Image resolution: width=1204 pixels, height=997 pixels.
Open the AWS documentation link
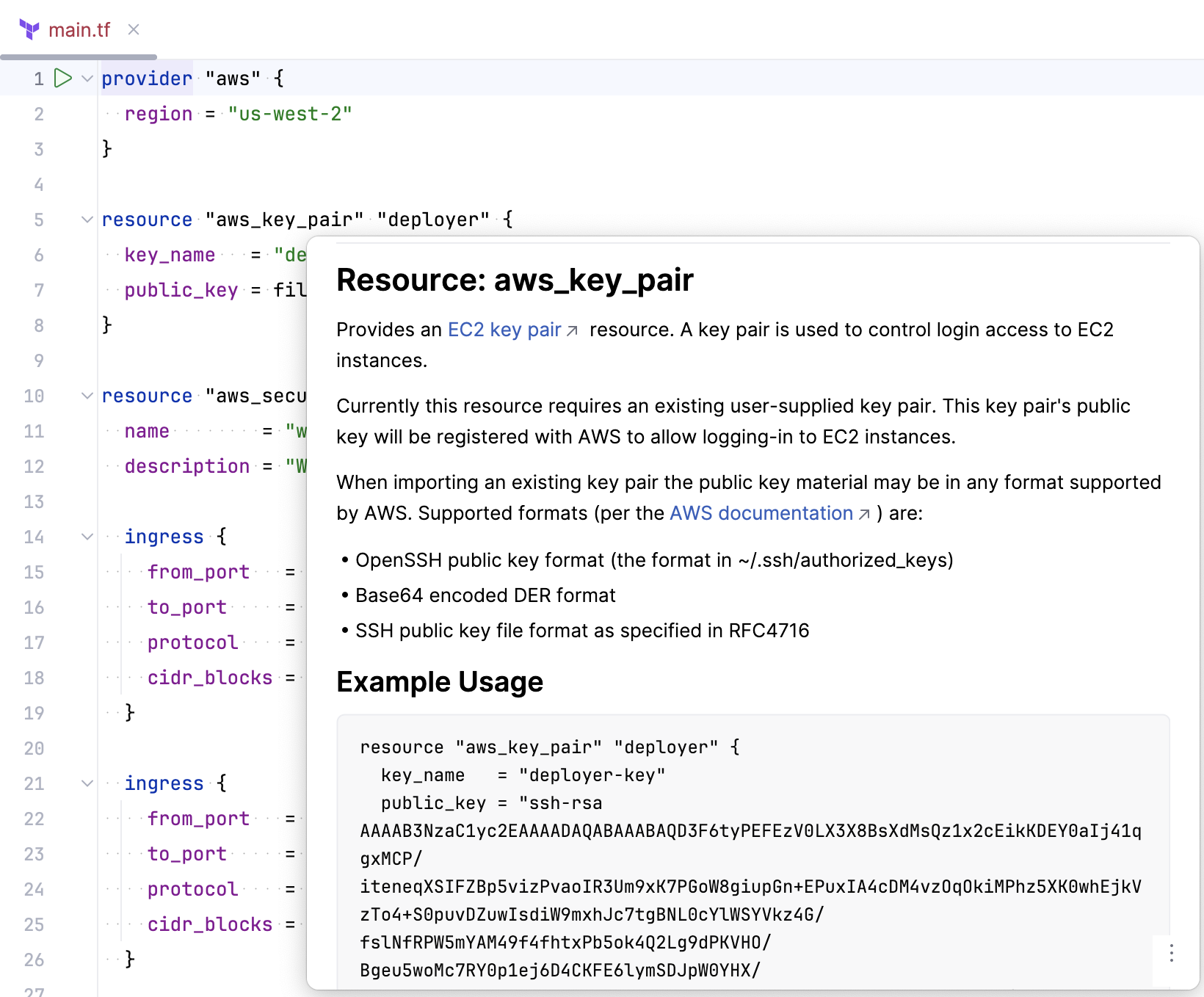[x=759, y=513]
